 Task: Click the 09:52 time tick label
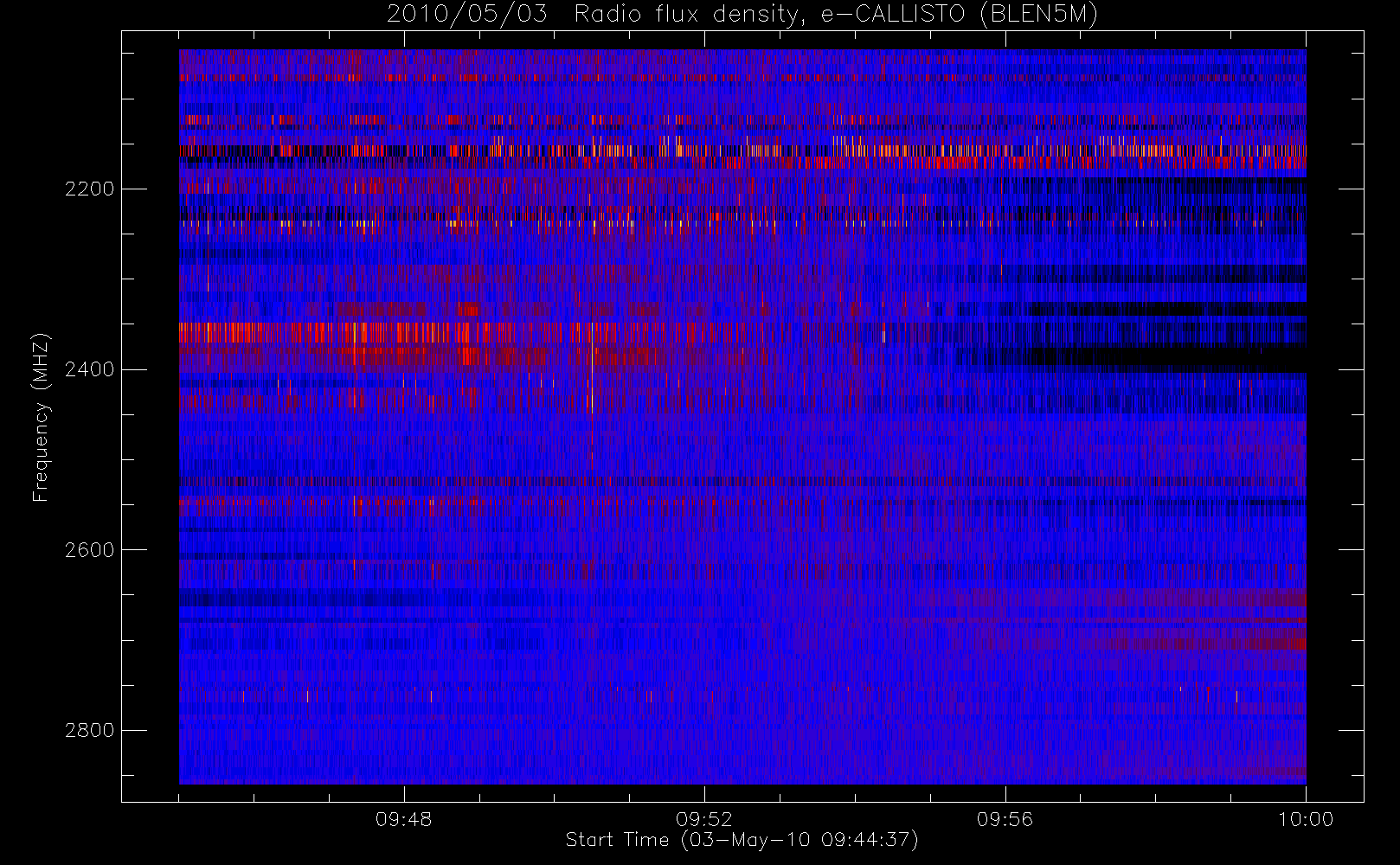(x=704, y=819)
